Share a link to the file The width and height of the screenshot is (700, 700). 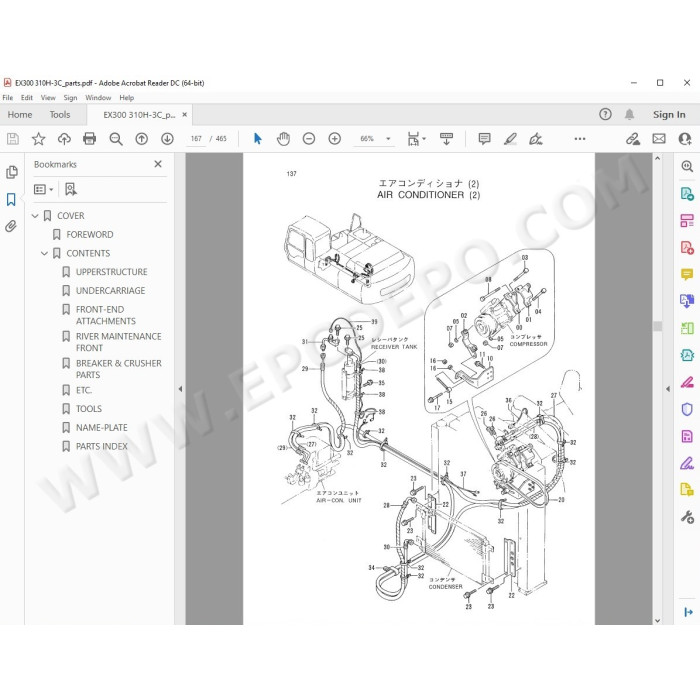[633, 139]
